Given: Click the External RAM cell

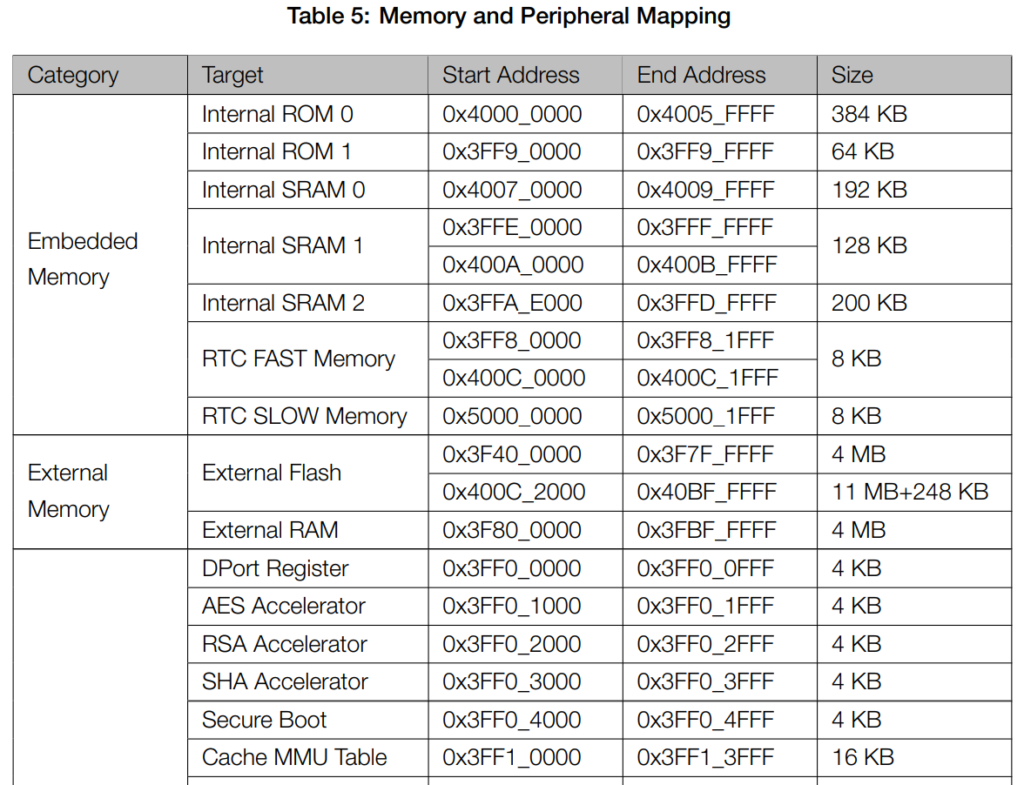Looking at the screenshot, I should 270,530.
